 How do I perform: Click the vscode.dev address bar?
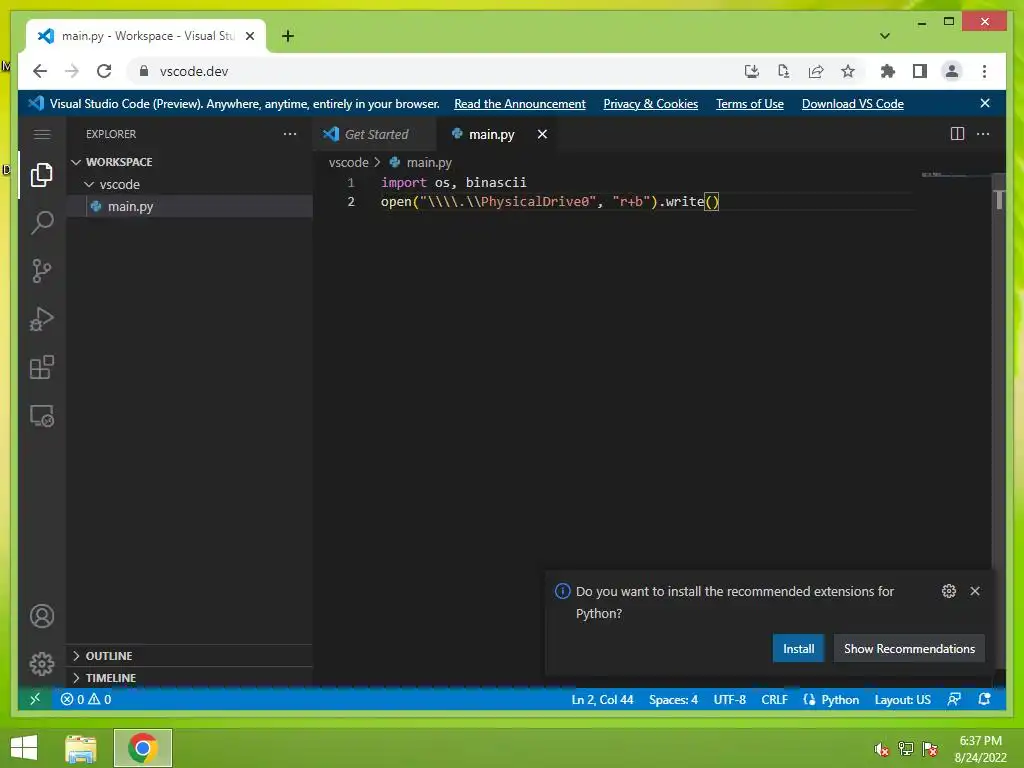[x=431, y=71]
